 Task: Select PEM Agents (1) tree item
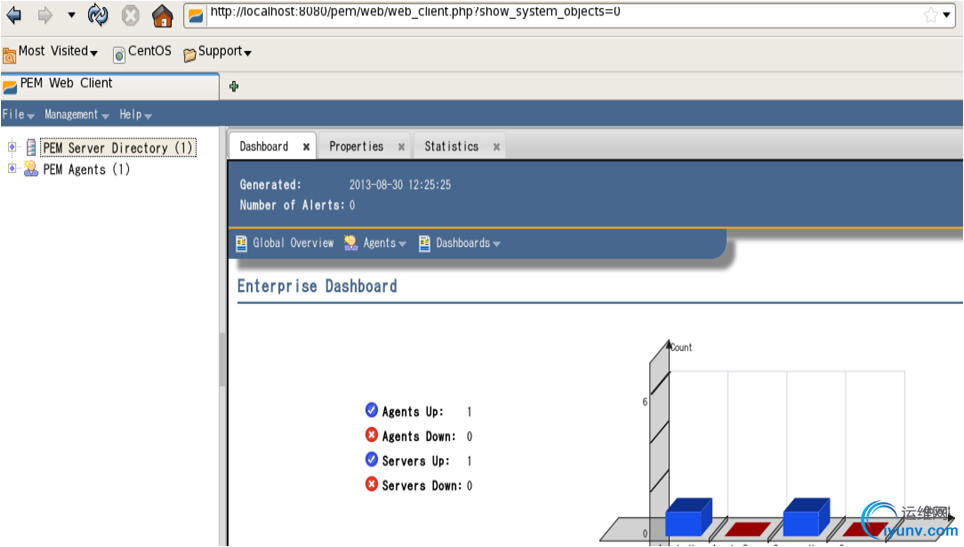[x=86, y=169]
